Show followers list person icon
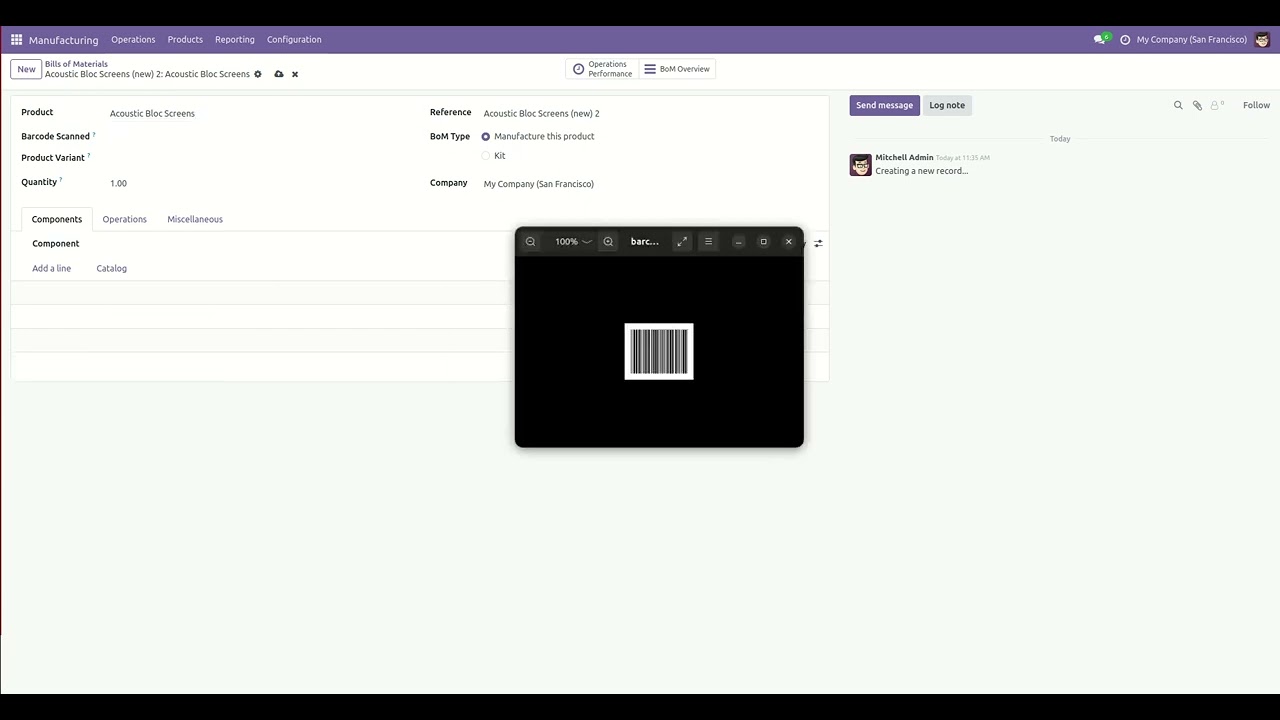1280x720 pixels. [1217, 105]
